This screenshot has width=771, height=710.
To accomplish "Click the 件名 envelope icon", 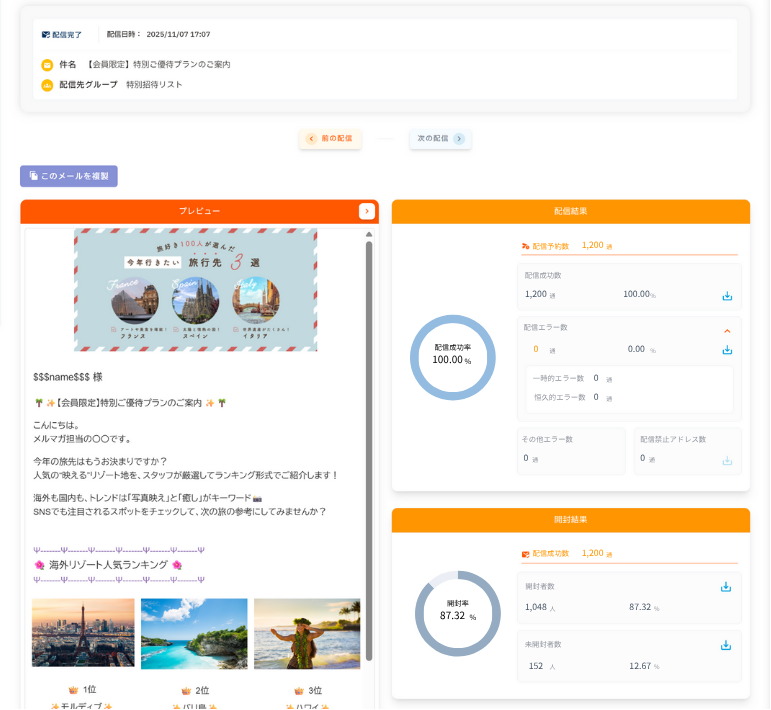I will pyautogui.click(x=47, y=65).
